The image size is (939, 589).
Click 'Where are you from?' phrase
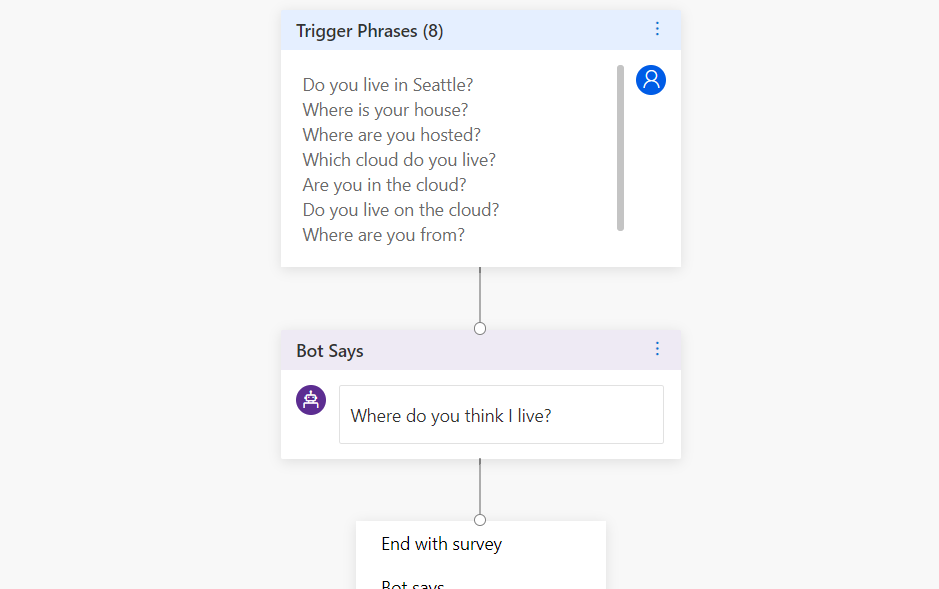pos(383,235)
